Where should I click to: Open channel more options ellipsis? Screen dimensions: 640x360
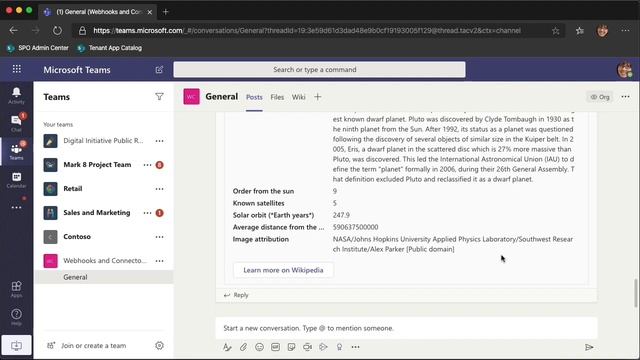[x=625, y=97]
